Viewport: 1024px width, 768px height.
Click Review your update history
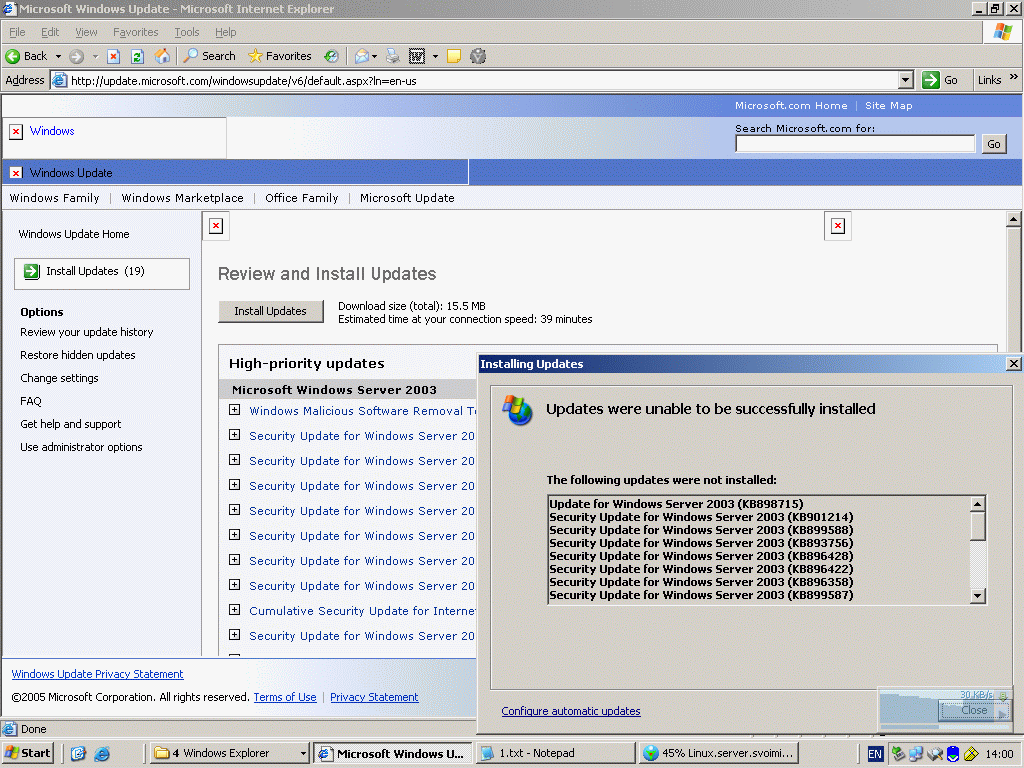coord(87,332)
